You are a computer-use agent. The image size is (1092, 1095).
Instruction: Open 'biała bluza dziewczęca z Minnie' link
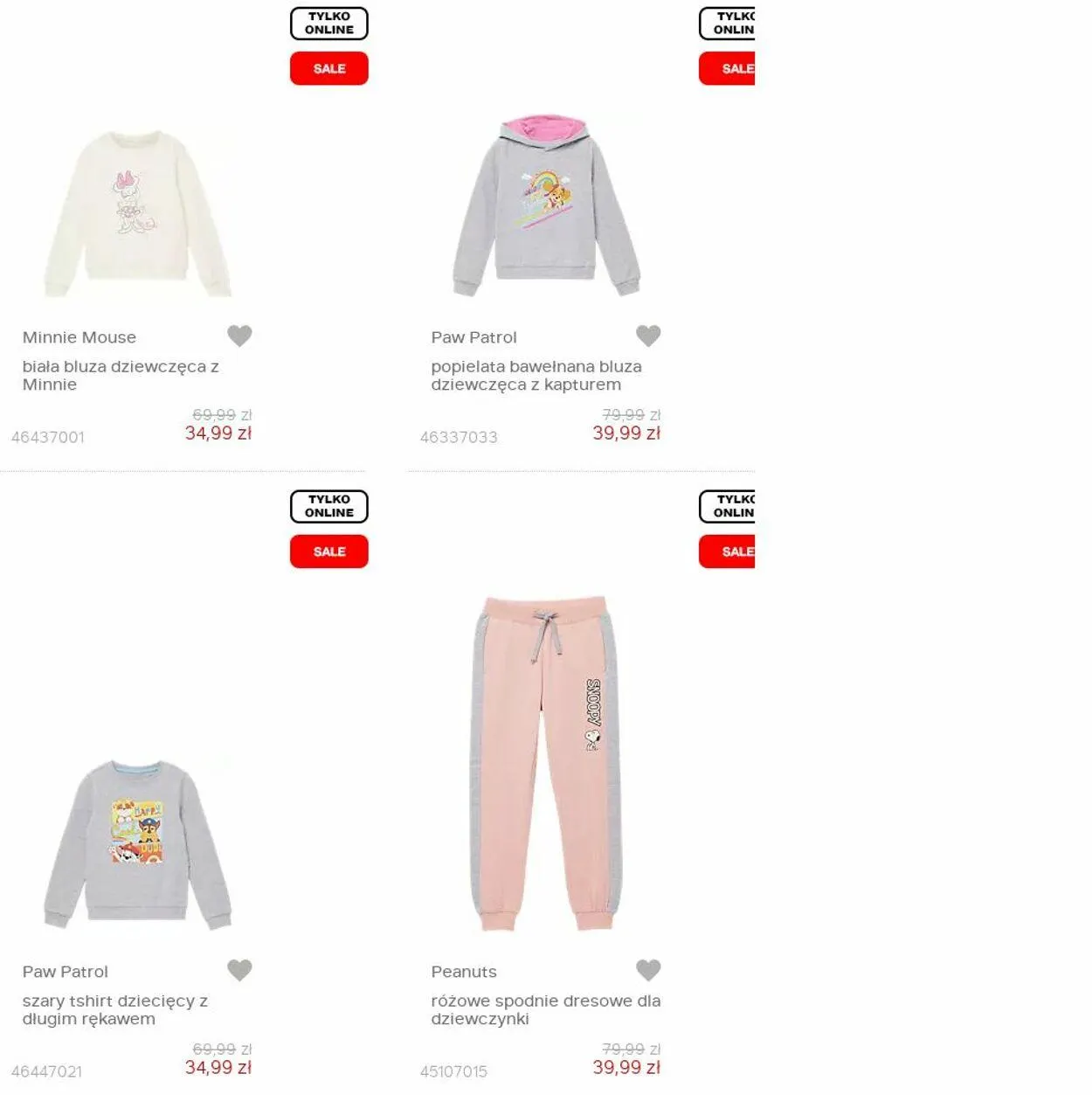[121, 376]
